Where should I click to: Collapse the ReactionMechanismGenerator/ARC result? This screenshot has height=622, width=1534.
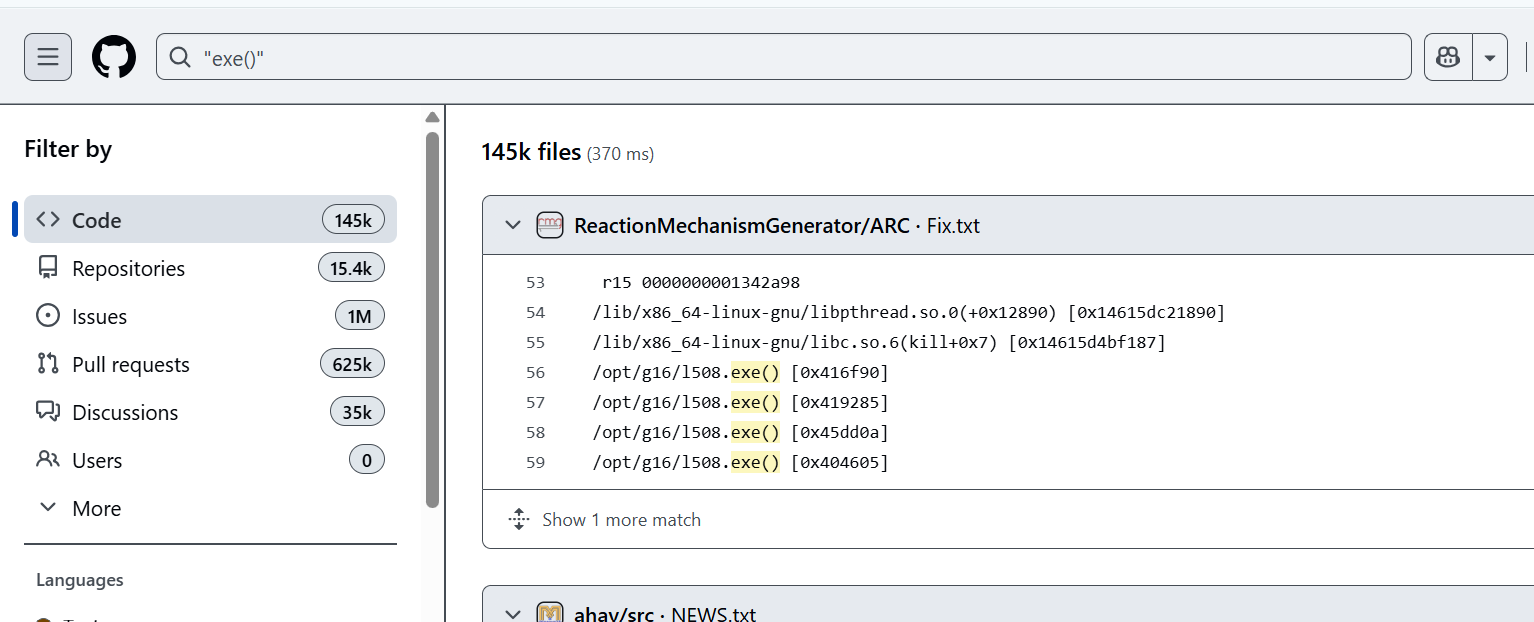click(513, 225)
